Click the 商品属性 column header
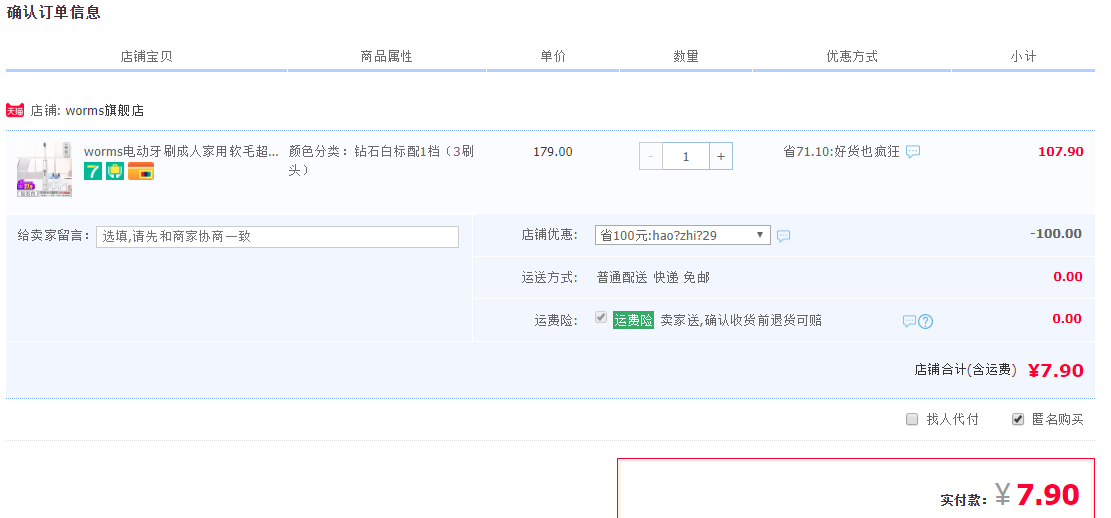Image resolution: width=1111 pixels, height=518 pixels. point(386,57)
